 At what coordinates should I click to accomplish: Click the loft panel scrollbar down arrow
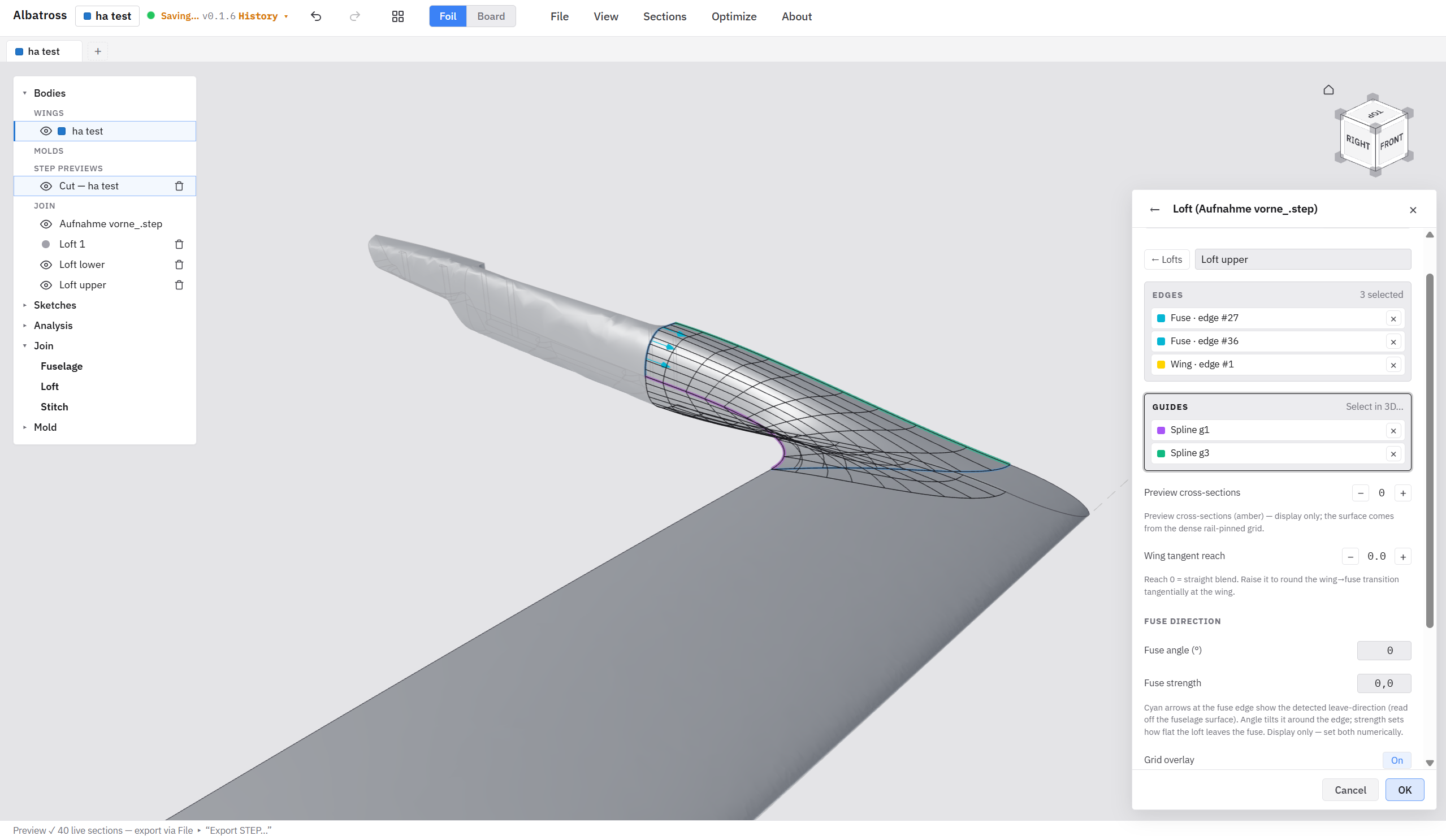point(1430,763)
